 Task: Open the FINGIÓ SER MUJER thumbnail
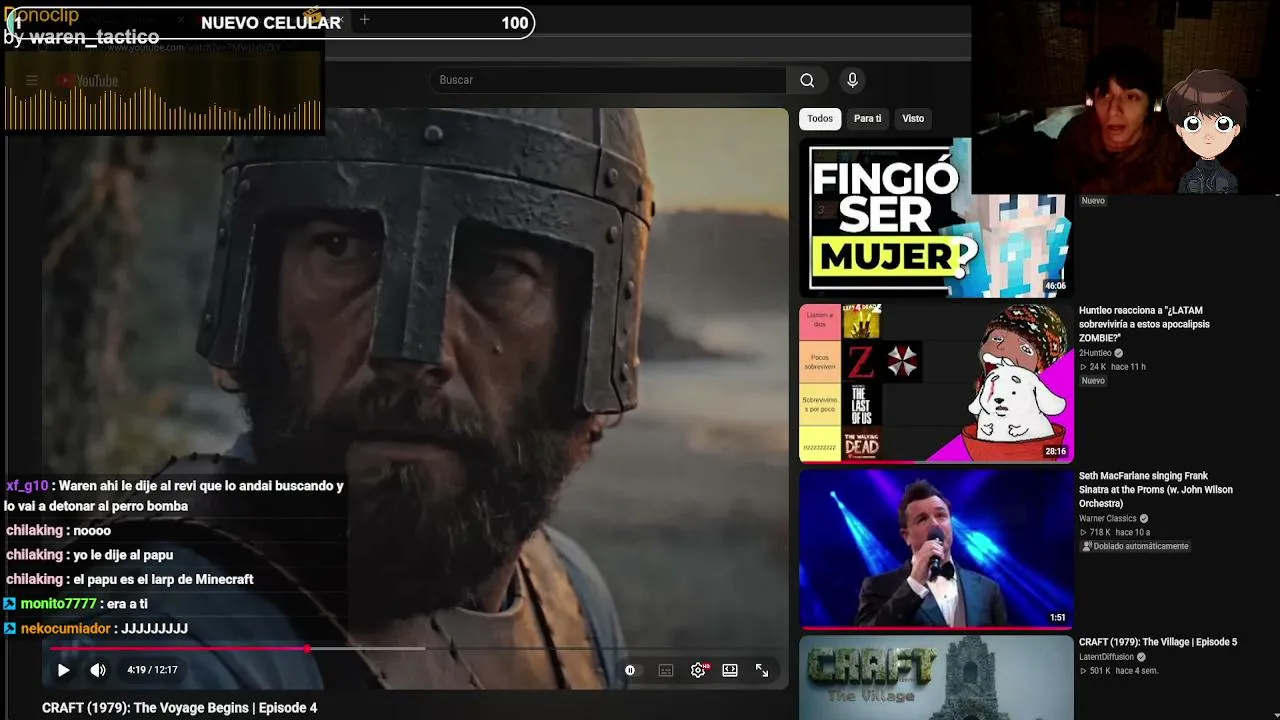point(936,217)
